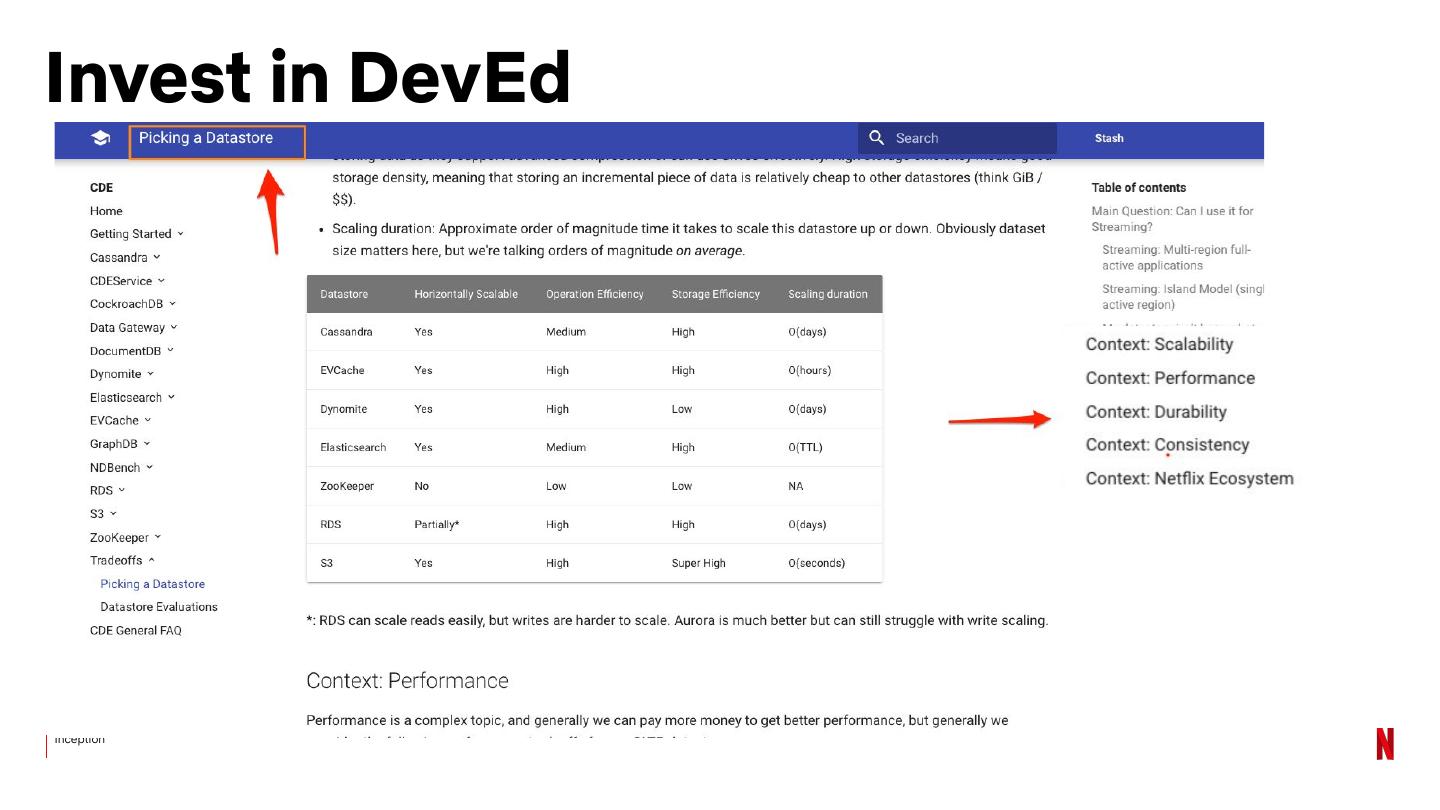Screen dimensions: 1440x810
Task: Expand the Data Gateway sidebar item
Action: pos(133,328)
